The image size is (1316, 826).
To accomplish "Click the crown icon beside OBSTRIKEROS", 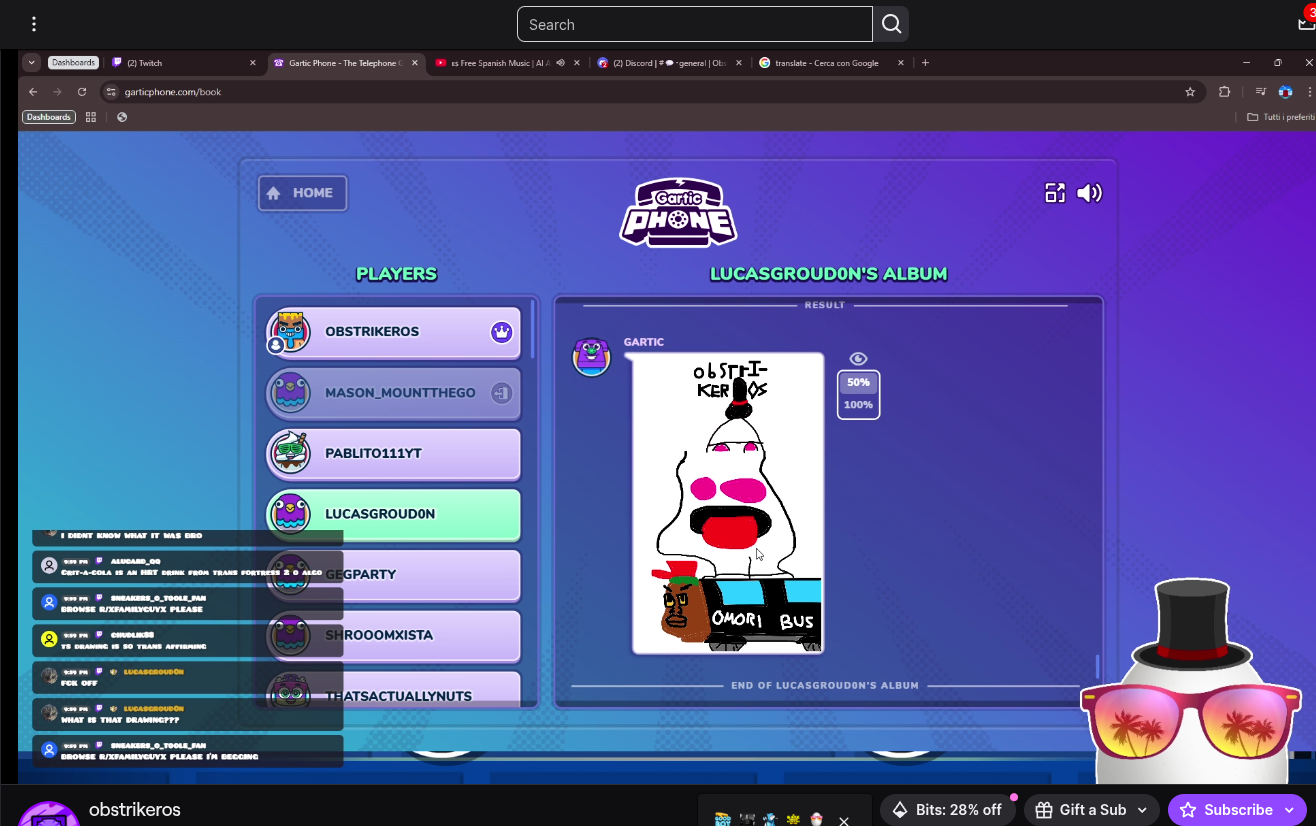I will [x=501, y=332].
